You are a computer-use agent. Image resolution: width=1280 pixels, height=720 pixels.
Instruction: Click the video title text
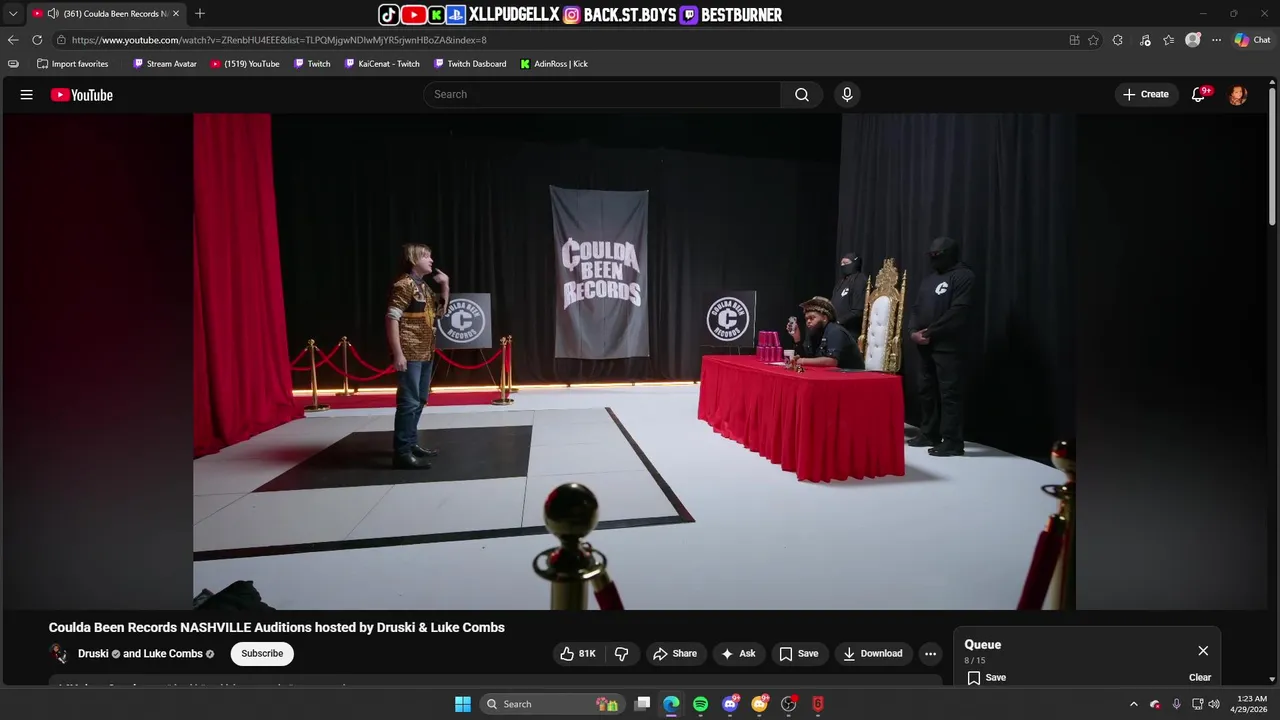click(x=277, y=627)
